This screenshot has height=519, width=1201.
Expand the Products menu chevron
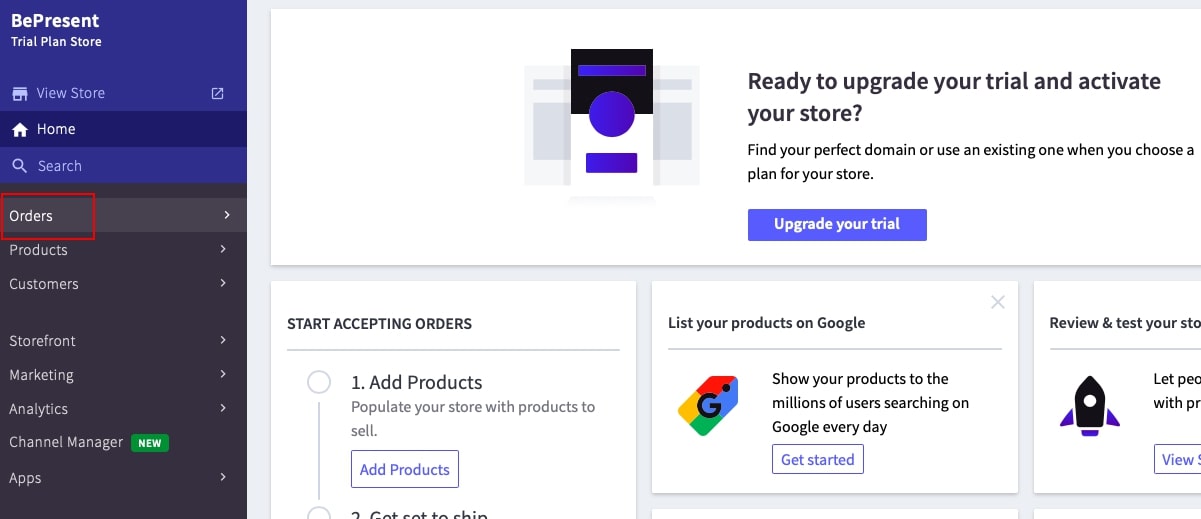pos(223,250)
